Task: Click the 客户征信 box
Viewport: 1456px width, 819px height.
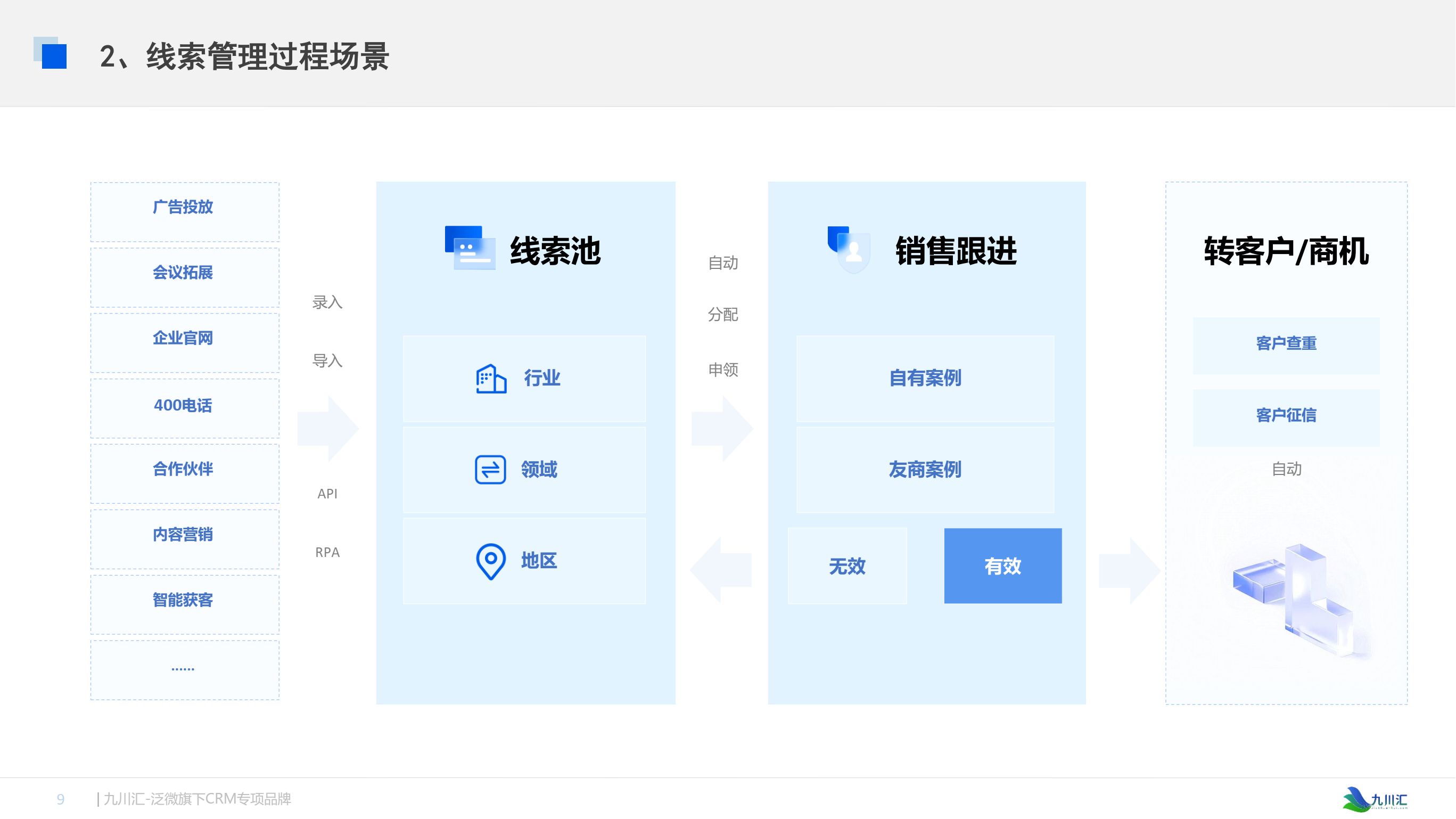Action: coord(1286,417)
